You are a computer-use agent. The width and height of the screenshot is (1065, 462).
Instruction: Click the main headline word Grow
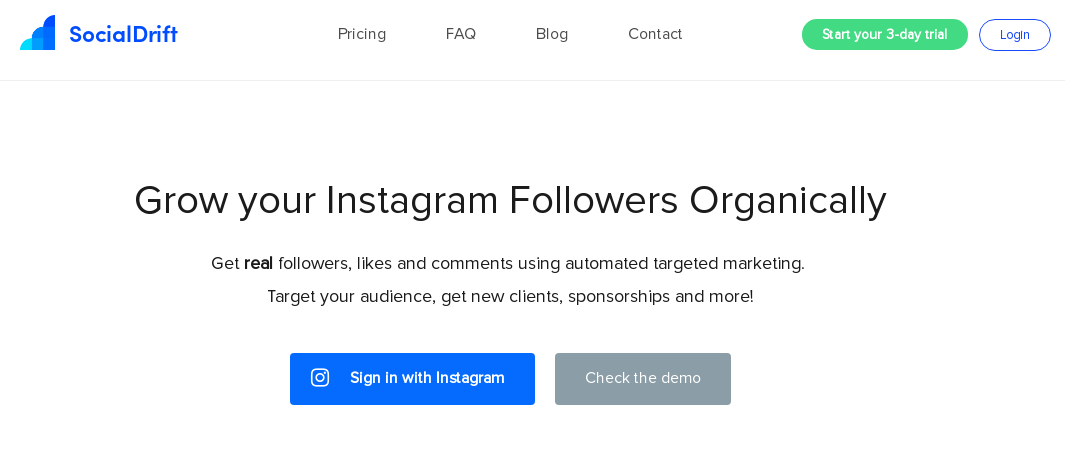[181, 200]
